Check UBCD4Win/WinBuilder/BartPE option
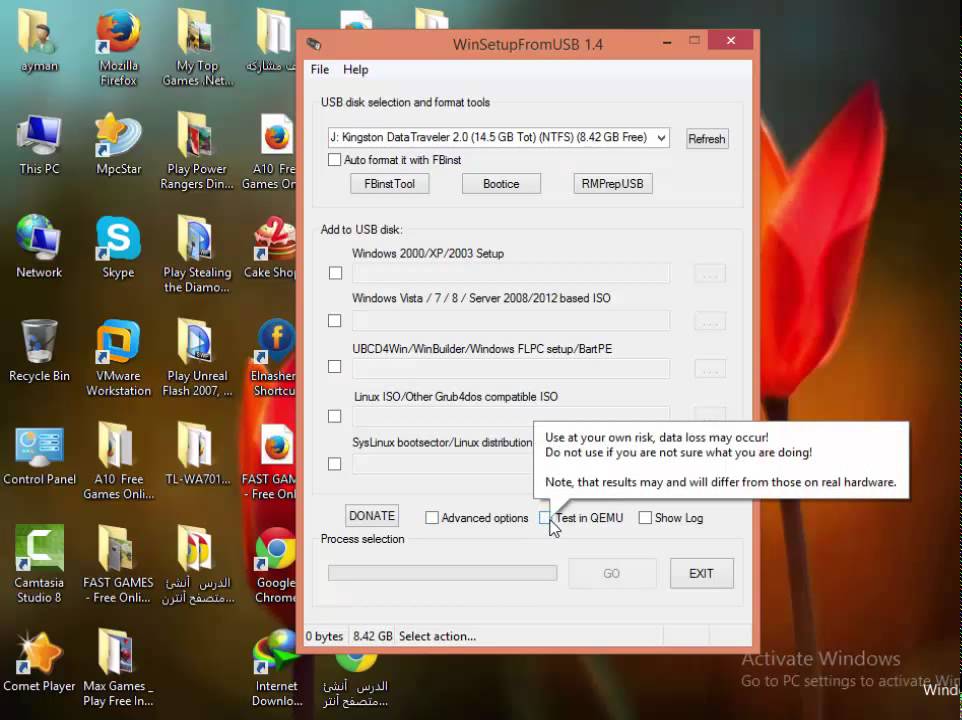This screenshot has width=962, height=720. pos(334,367)
